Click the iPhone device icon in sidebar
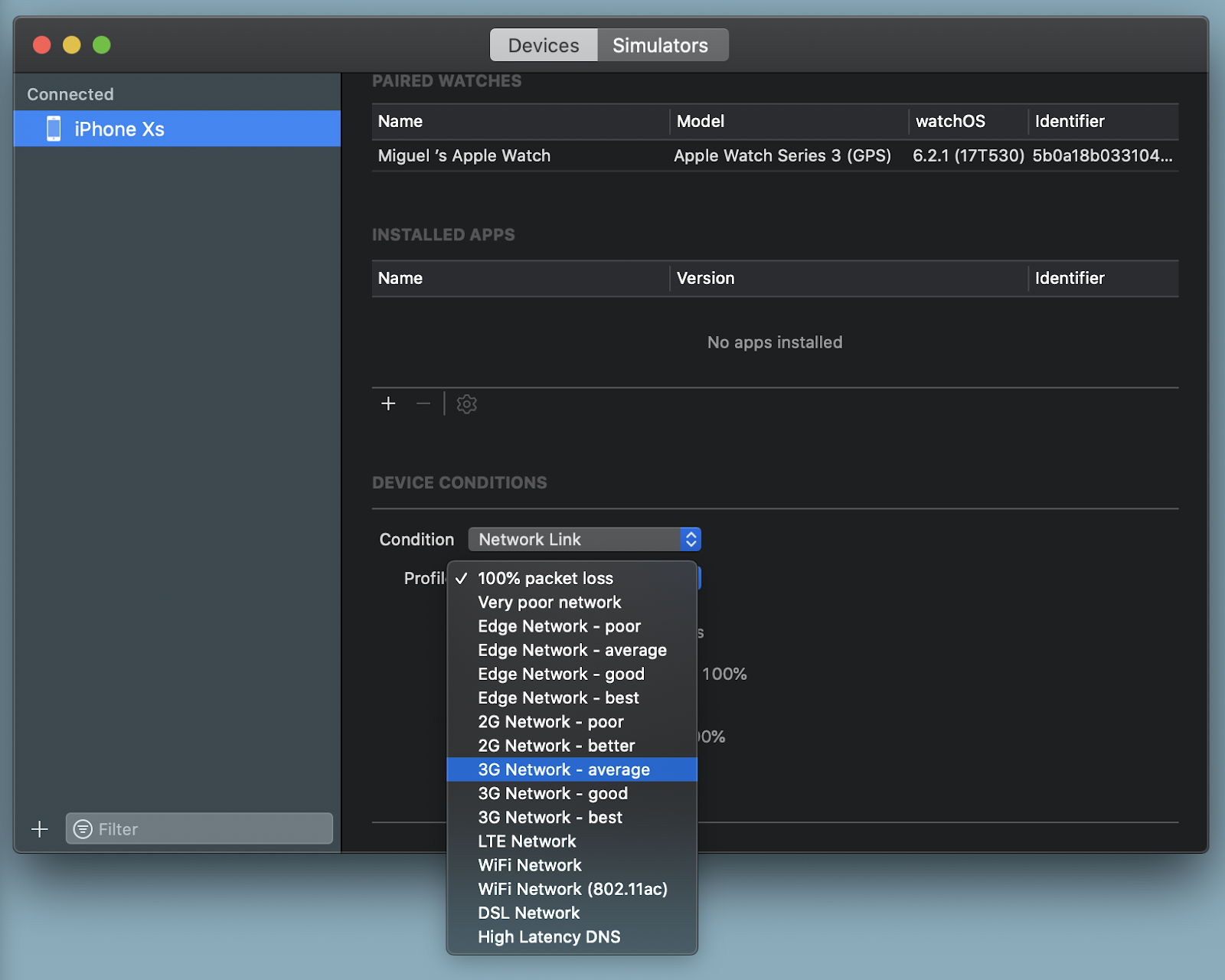1225x980 pixels. pyautogui.click(x=53, y=129)
